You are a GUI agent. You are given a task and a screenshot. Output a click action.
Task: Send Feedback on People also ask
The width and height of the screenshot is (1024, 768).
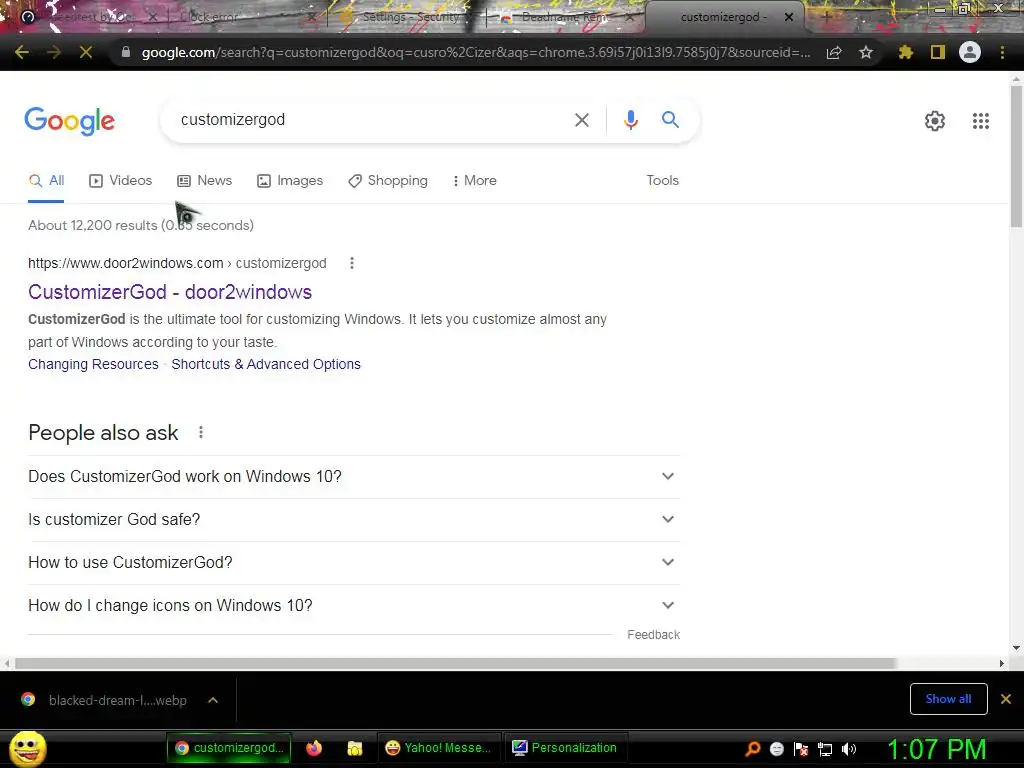(653, 635)
